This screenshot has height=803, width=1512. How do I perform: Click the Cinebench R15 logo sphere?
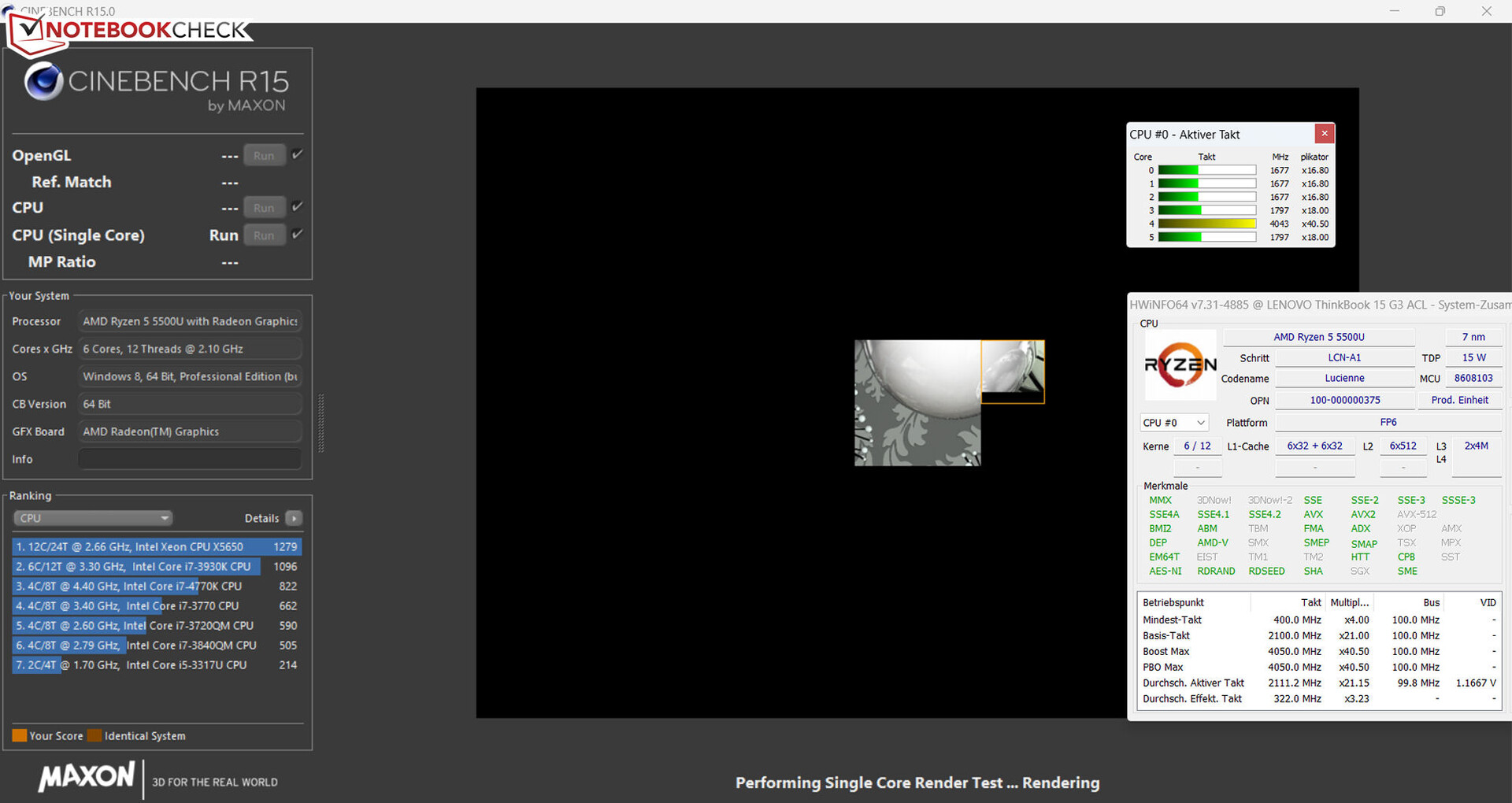coord(43,81)
